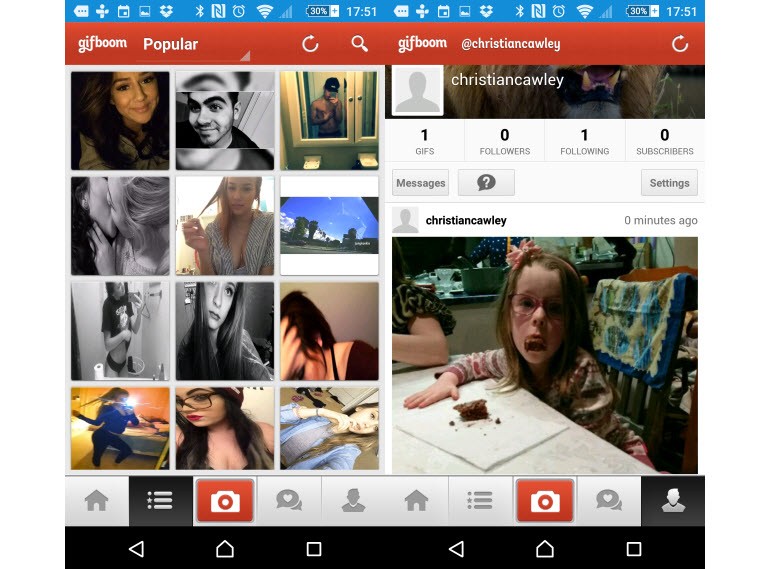Open profile Settings

pyautogui.click(x=669, y=183)
